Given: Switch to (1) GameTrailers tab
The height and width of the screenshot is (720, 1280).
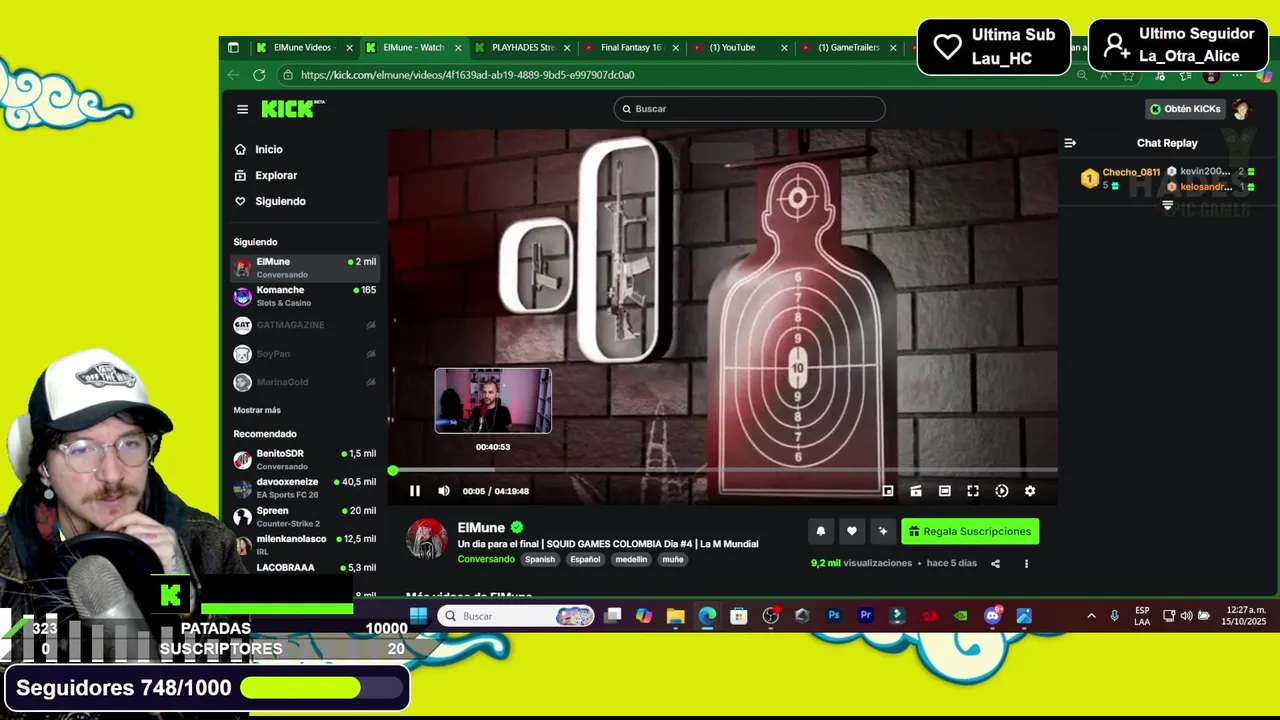Looking at the screenshot, I should (848, 47).
